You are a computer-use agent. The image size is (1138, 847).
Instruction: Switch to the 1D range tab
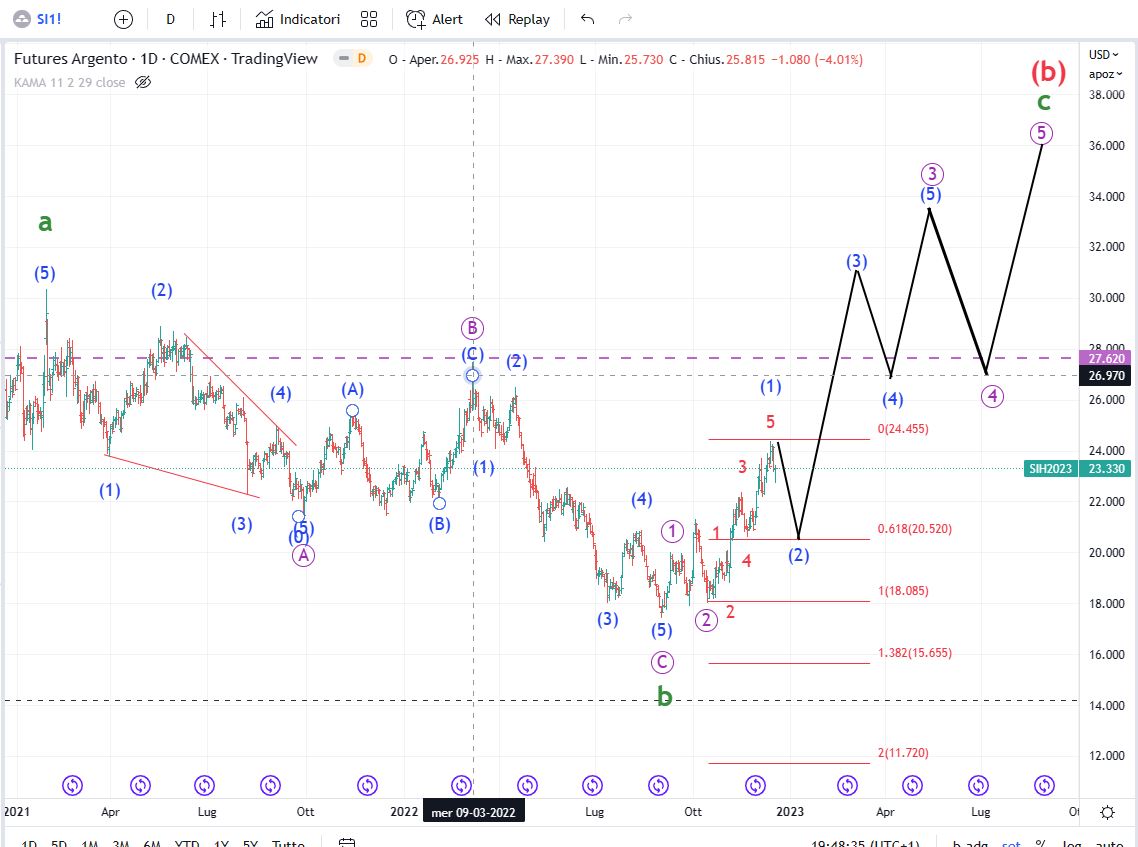(x=29, y=843)
